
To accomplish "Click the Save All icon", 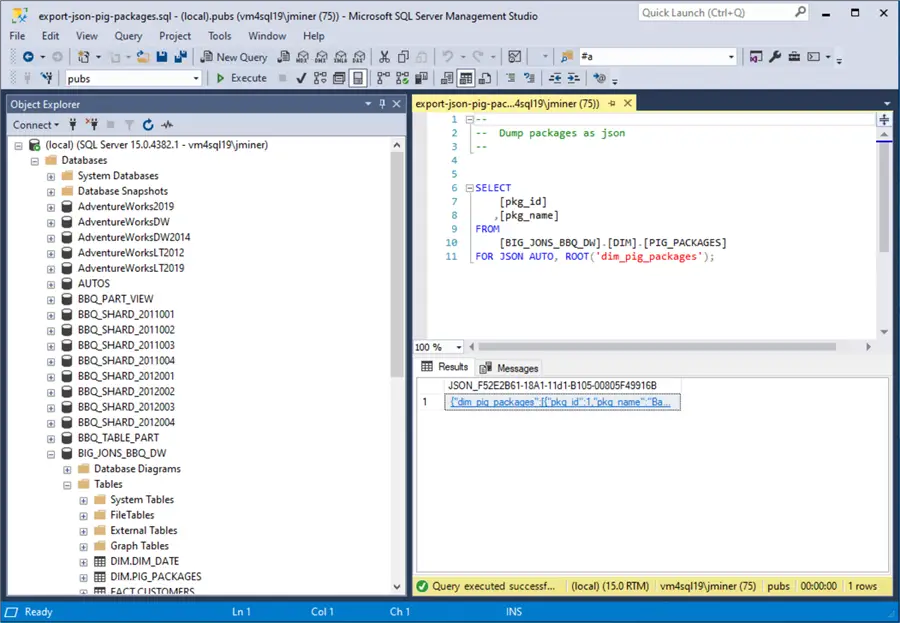I will coord(181,56).
